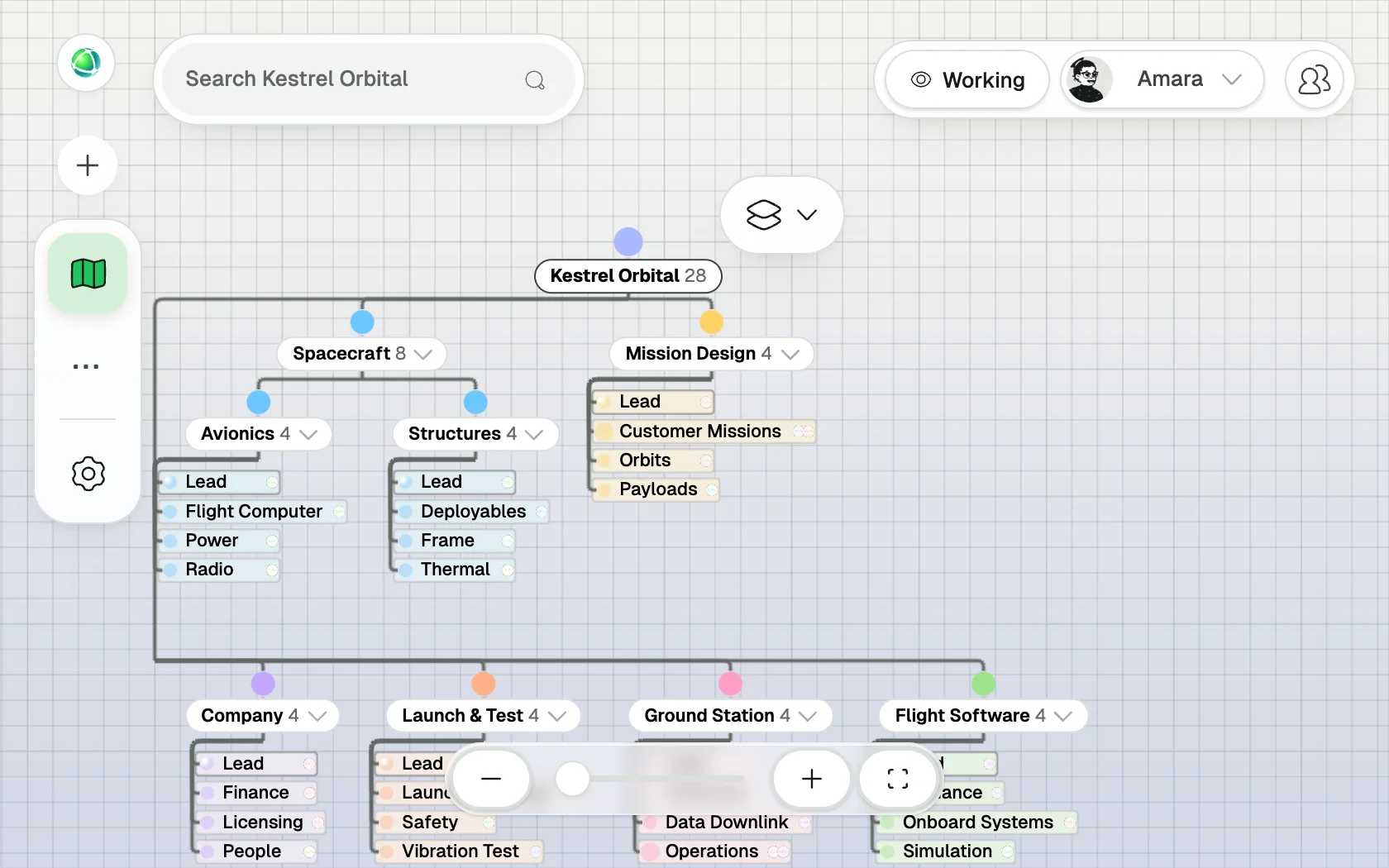Viewport: 1389px width, 868px height.
Task: Open the Amara user dropdown
Action: click(x=1162, y=79)
